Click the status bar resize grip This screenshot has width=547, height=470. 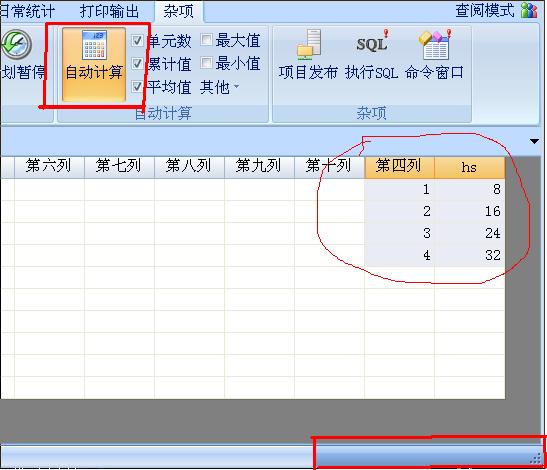click(535, 459)
